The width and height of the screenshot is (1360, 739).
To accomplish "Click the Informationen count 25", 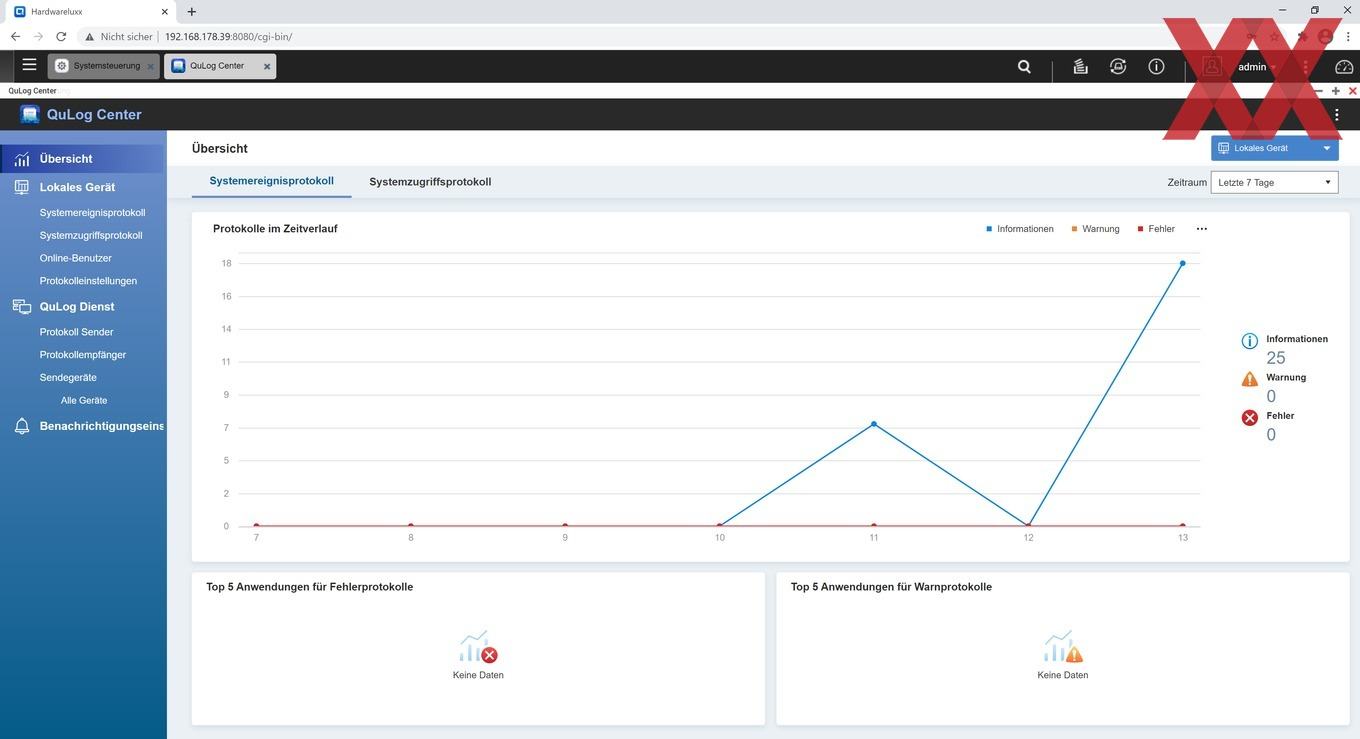I will [1276, 358].
